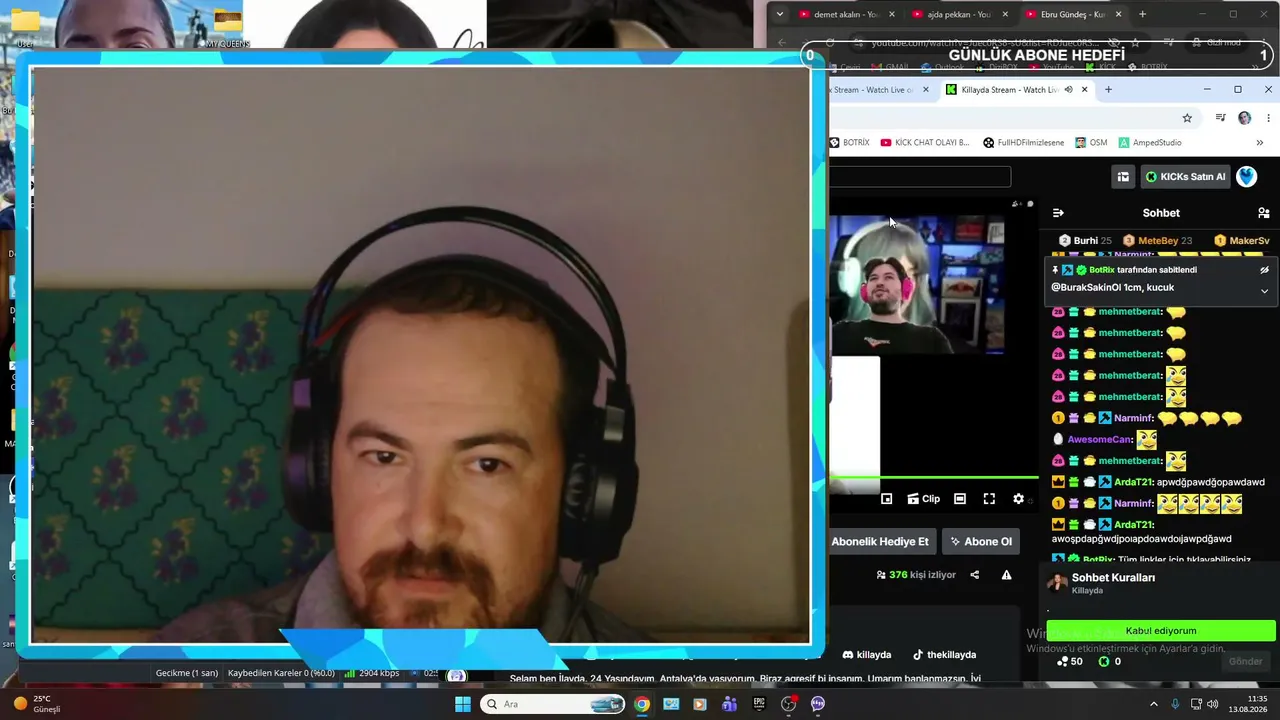This screenshot has width=1280, height=720.
Task: Open Chrome from the taskbar
Action: coord(642,704)
